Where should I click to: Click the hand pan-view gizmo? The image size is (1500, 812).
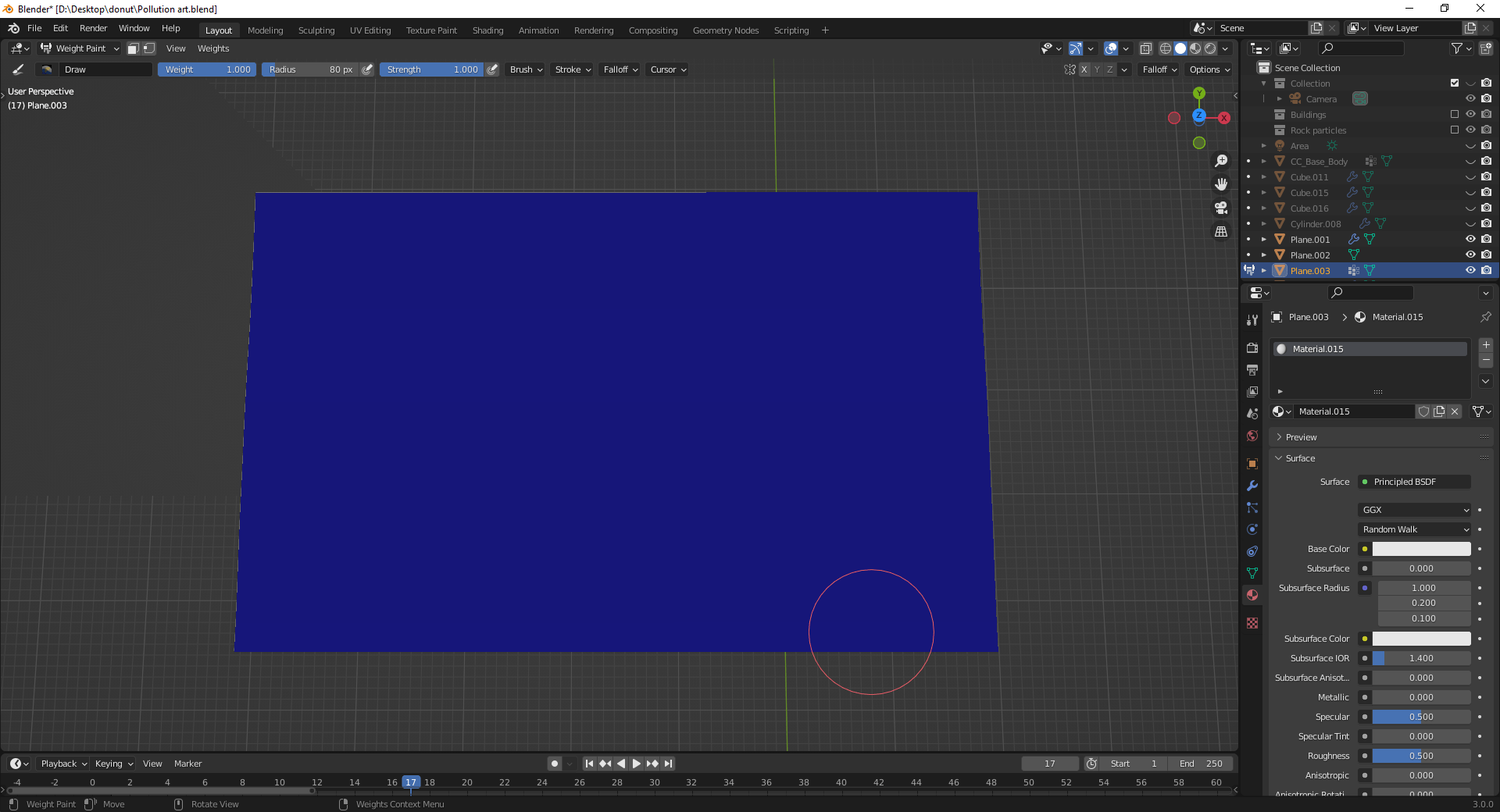coord(1221,184)
